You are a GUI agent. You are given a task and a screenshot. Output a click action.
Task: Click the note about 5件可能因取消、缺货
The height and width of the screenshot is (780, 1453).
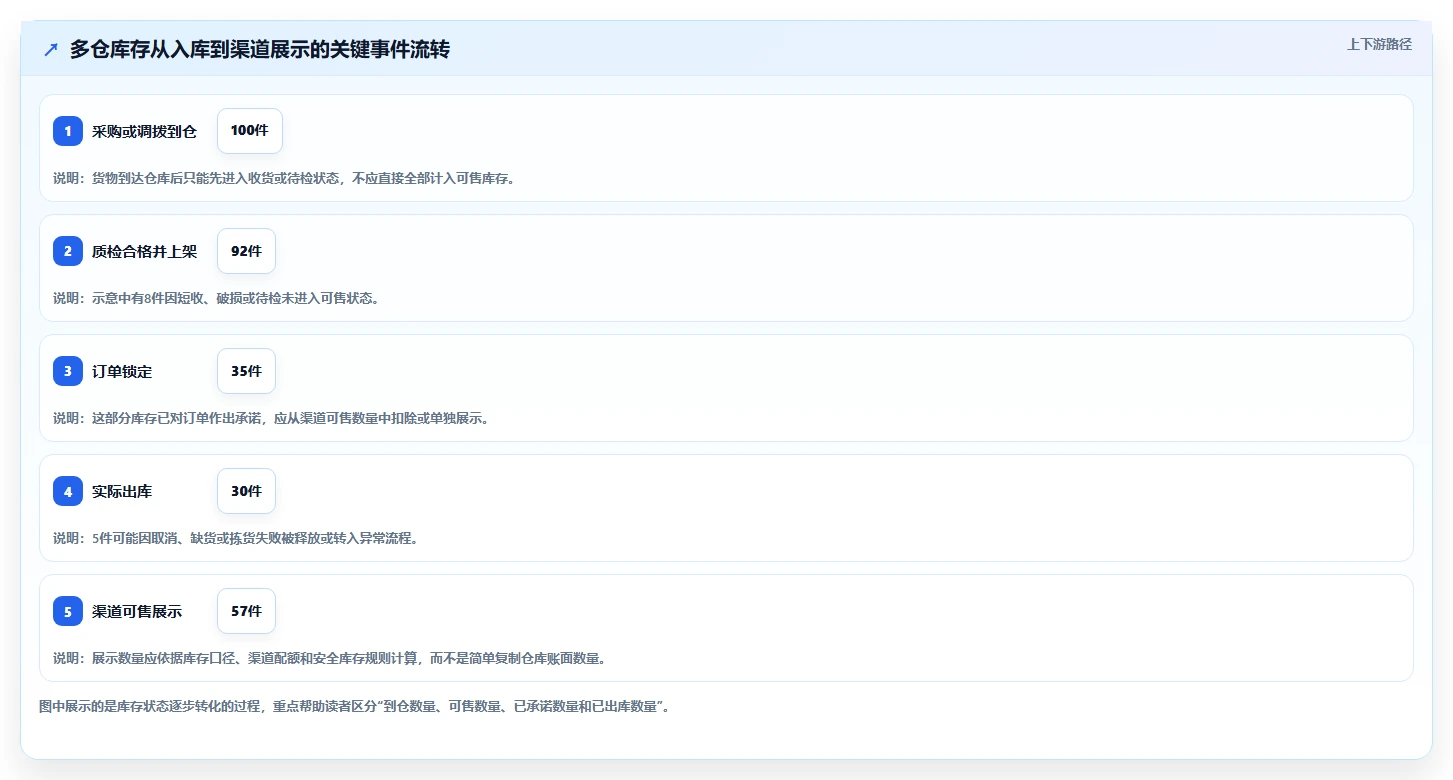[235, 538]
